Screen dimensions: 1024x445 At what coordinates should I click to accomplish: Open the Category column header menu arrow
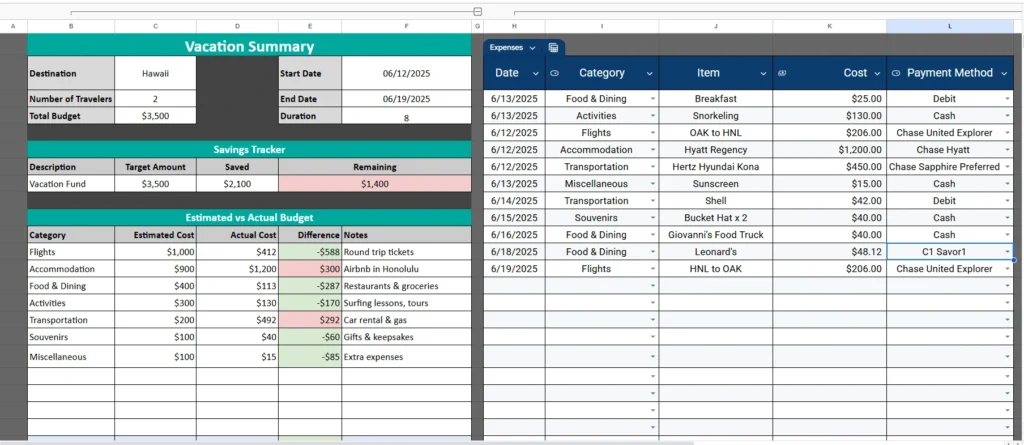point(649,73)
